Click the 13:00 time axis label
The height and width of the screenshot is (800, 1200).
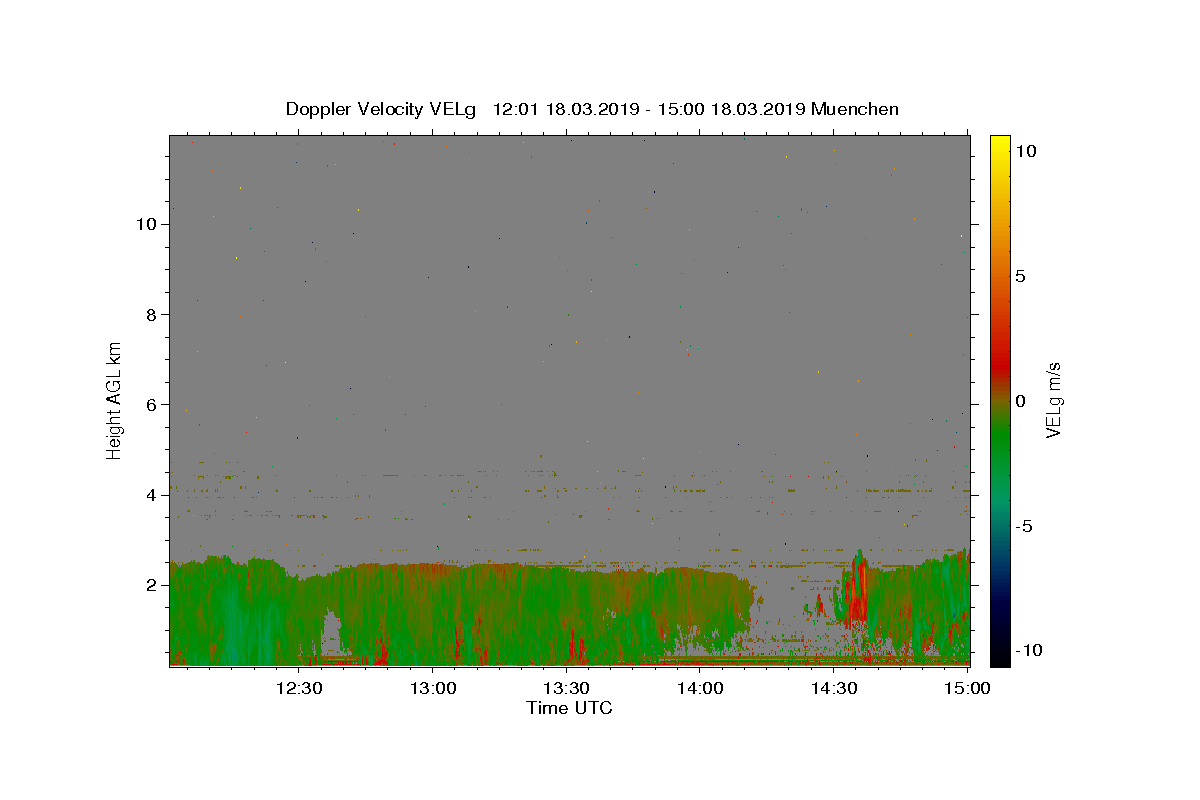tap(433, 688)
